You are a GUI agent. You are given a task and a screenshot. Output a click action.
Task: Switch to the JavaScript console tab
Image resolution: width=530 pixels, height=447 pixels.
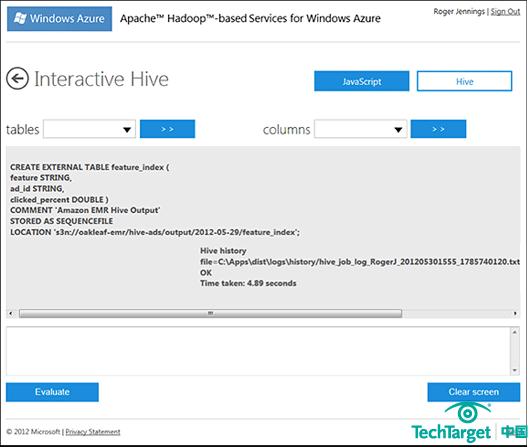pos(362,81)
